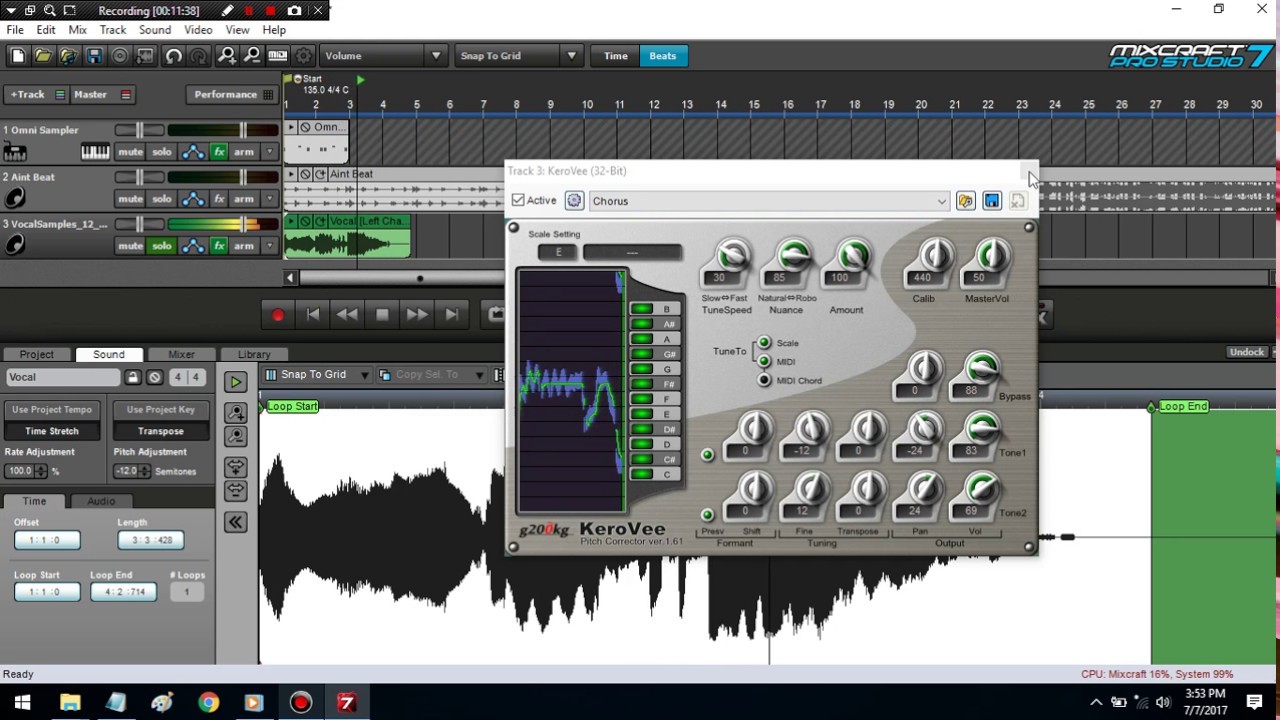Open preferences gear in main toolbar
1280x720 pixels.
click(x=304, y=56)
